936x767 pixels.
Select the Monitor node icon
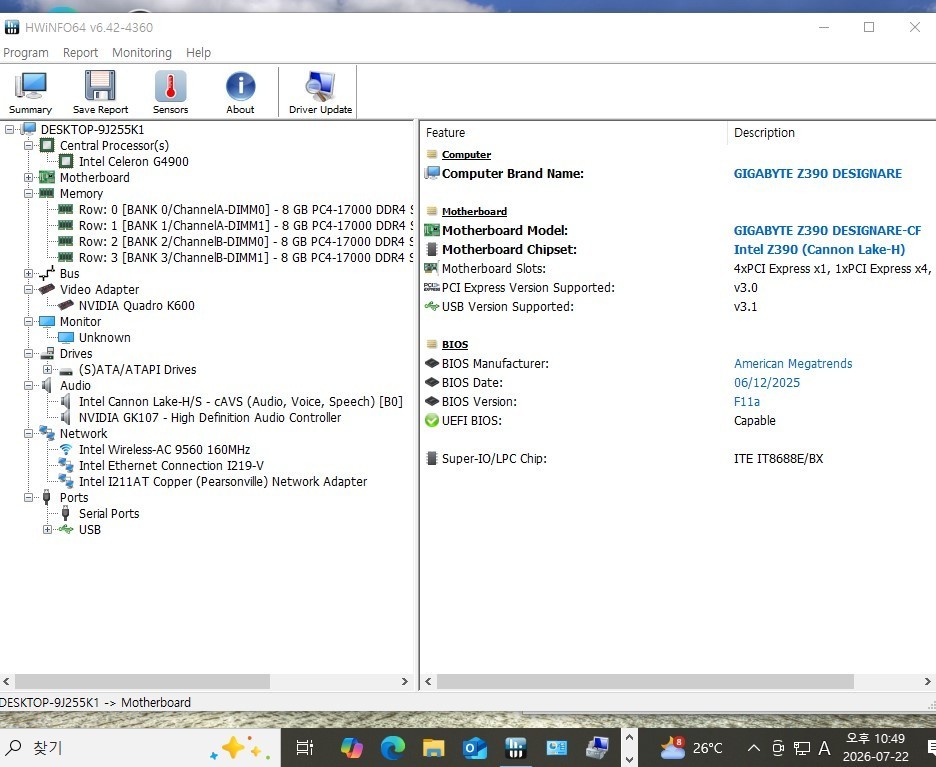pyautogui.click(x=47, y=321)
